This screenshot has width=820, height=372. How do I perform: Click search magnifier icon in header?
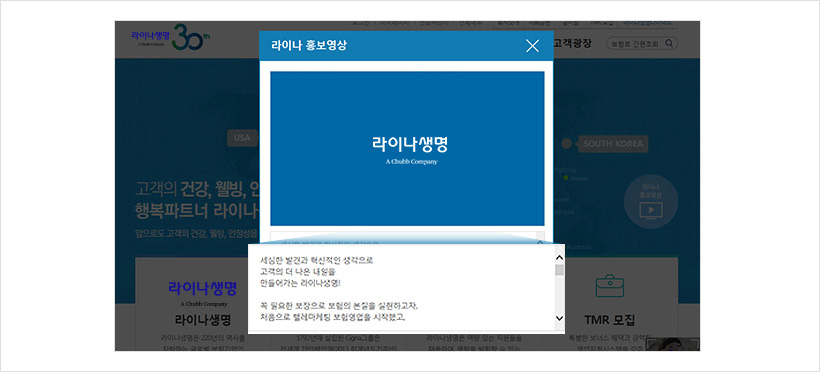click(669, 43)
